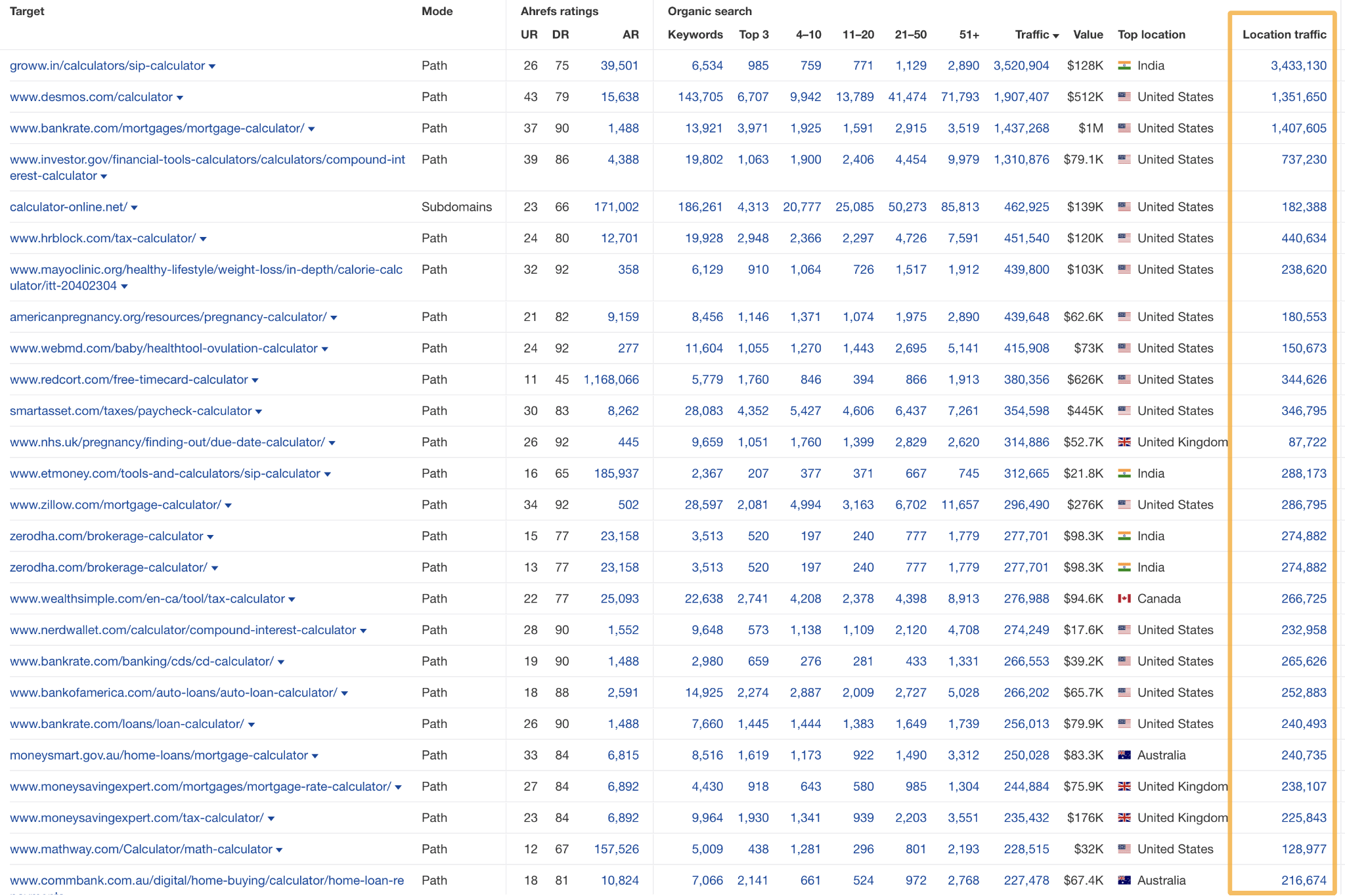Click the 39,501 AR value for groww.in
The image size is (1345, 896).
618,66
